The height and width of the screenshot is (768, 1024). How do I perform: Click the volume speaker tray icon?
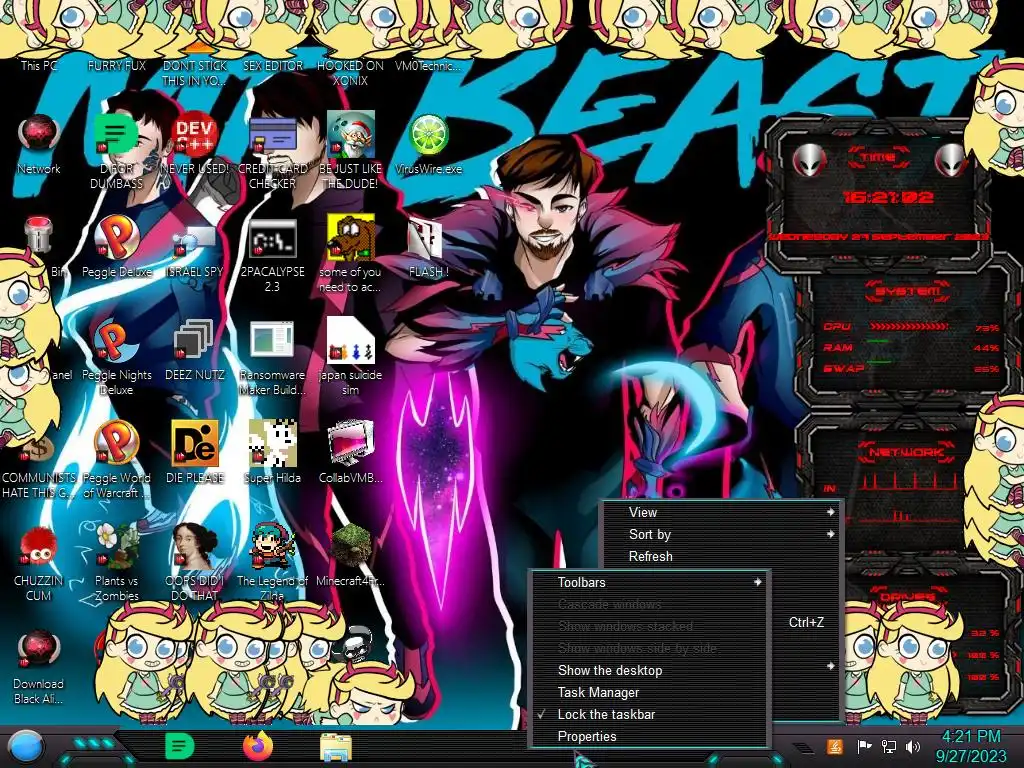(913, 747)
